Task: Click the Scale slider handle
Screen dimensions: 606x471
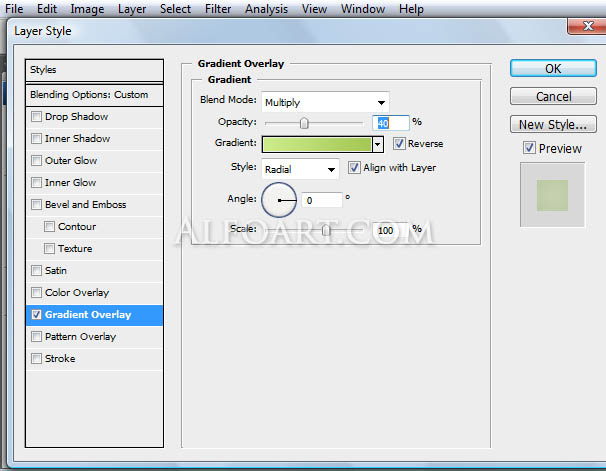Action: click(x=326, y=230)
